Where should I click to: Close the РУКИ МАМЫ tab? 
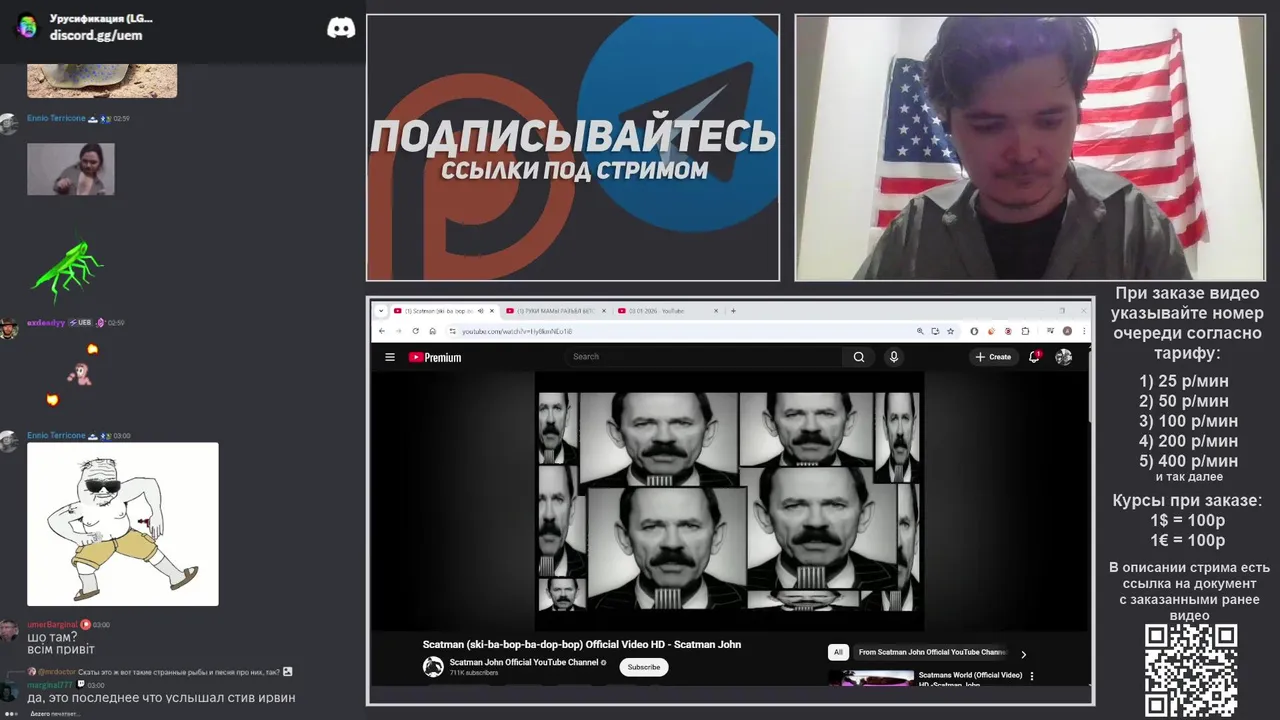(604, 311)
